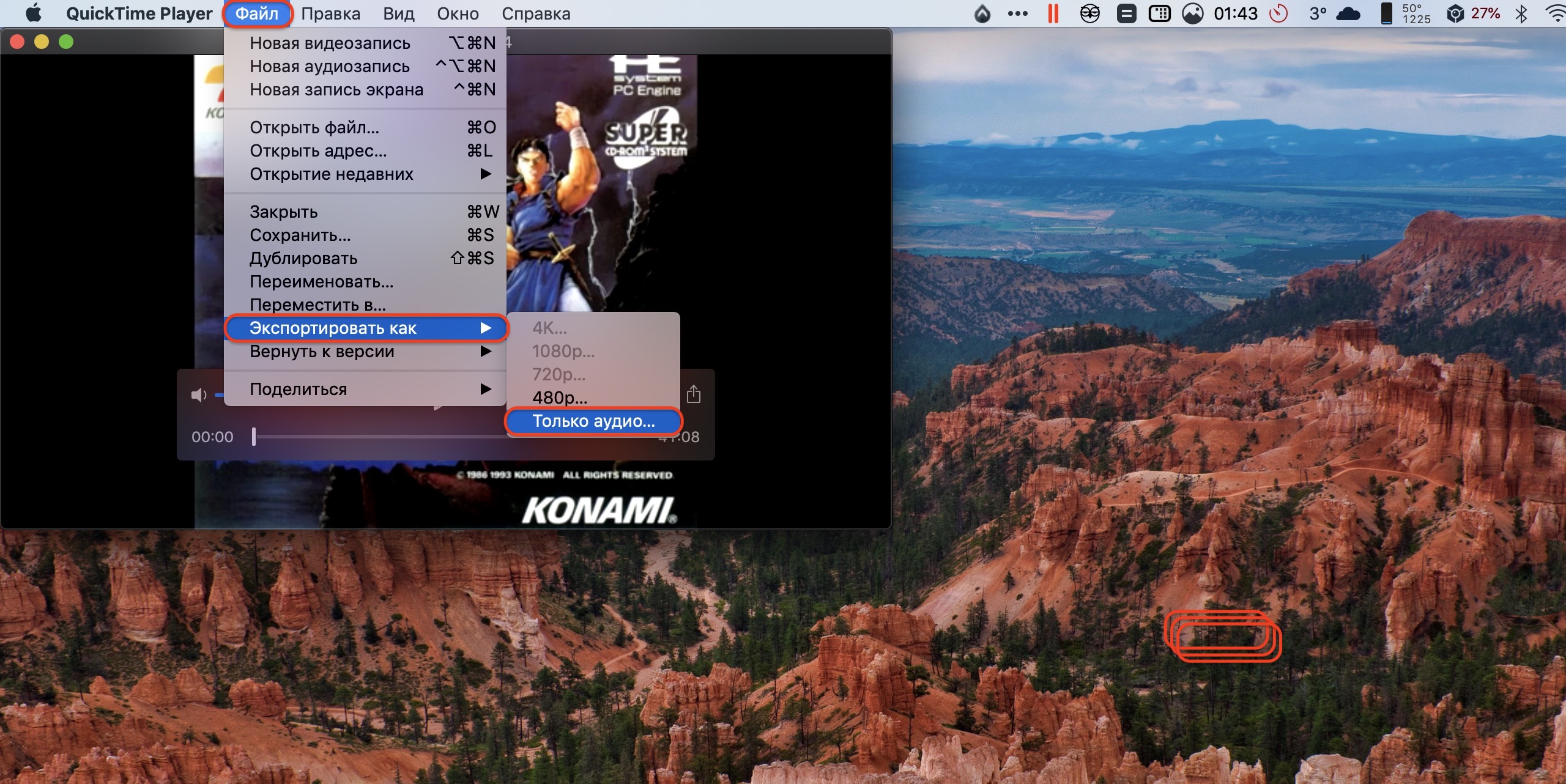The height and width of the screenshot is (784, 1566).
Task: Click the three dots menu bar icon
Action: pos(1017,13)
